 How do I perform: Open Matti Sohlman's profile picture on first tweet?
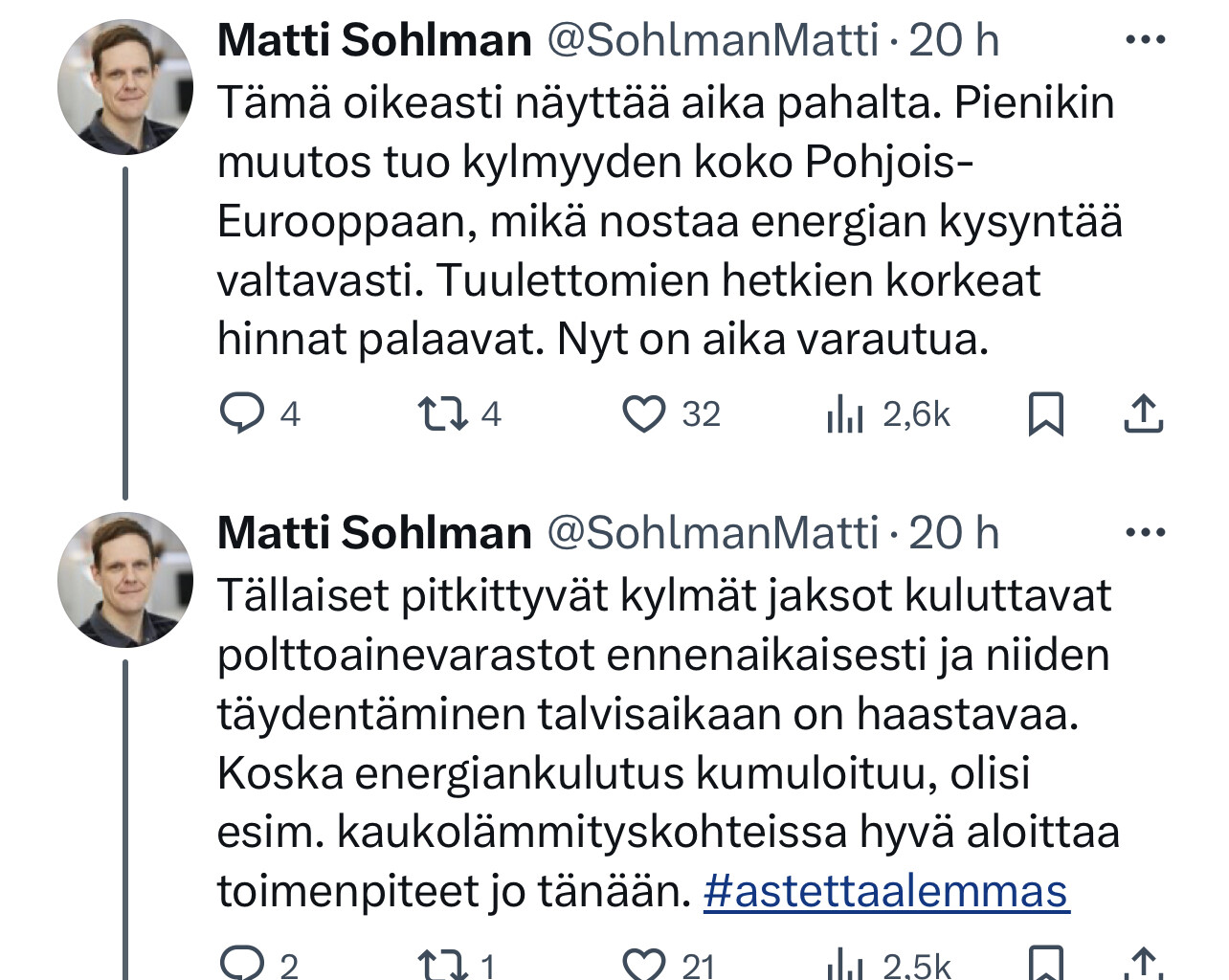[125, 87]
